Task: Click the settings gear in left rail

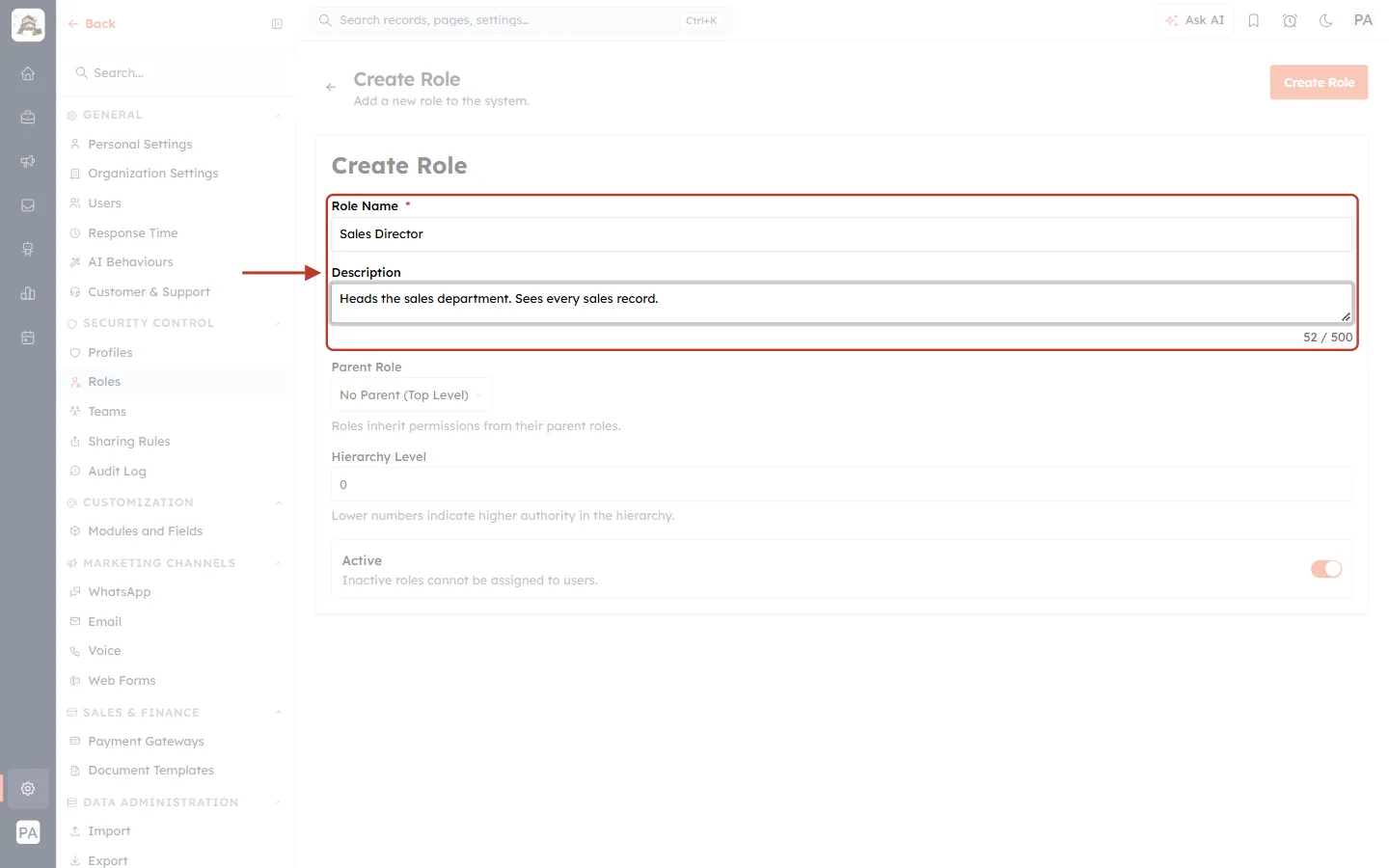Action: pos(28,788)
